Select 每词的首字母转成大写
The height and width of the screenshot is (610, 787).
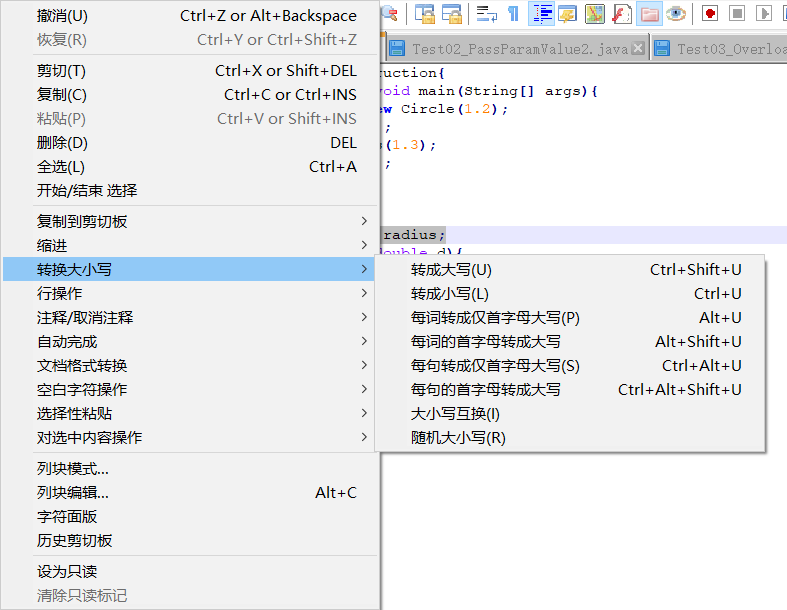(570, 342)
